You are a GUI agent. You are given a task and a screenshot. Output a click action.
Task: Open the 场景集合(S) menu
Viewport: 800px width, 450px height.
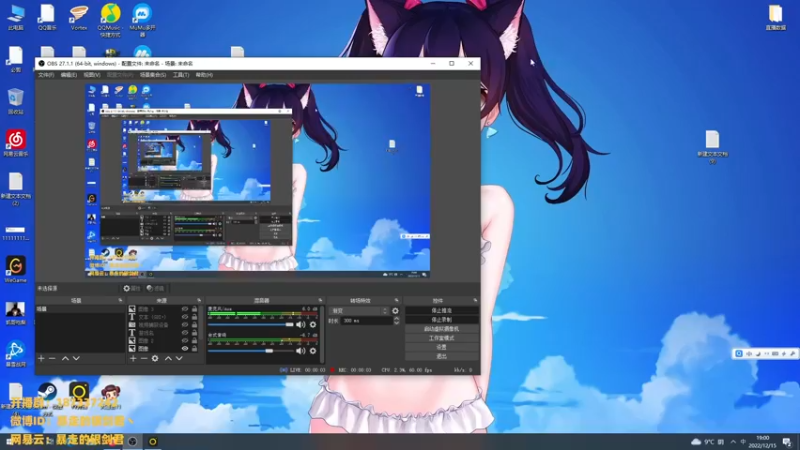coord(153,75)
